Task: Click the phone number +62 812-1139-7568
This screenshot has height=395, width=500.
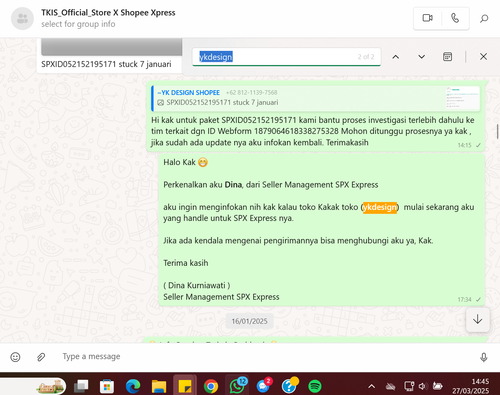Action: point(252,92)
